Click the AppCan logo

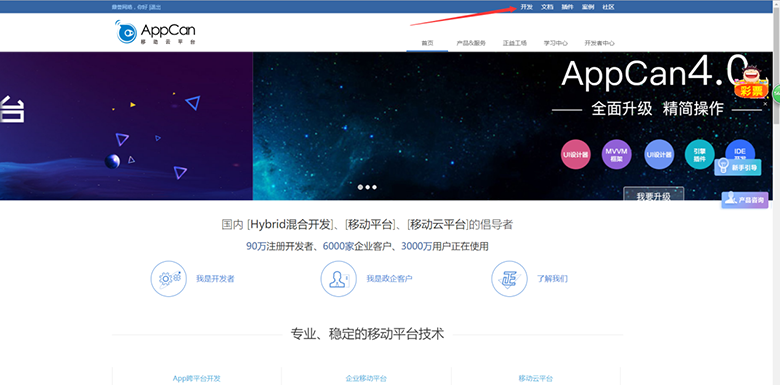tap(155, 32)
